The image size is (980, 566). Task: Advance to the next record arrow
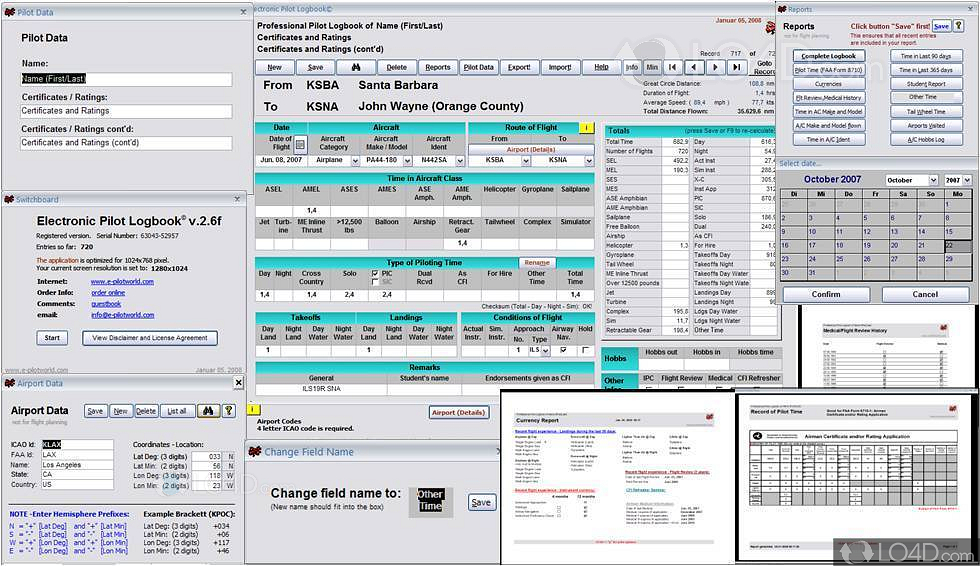coord(716,67)
